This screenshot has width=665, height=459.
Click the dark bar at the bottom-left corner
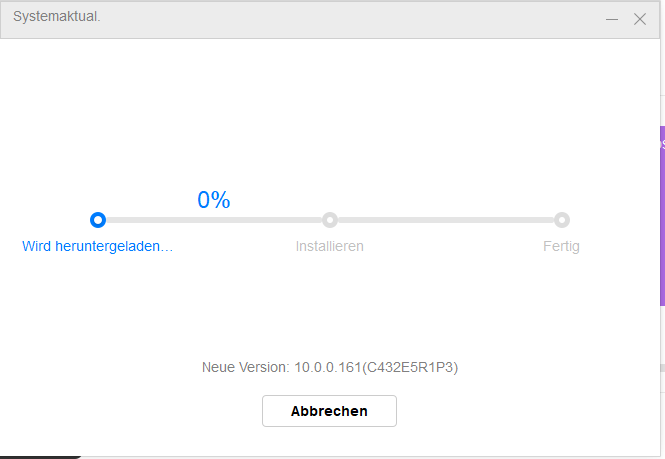click(40, 457)
